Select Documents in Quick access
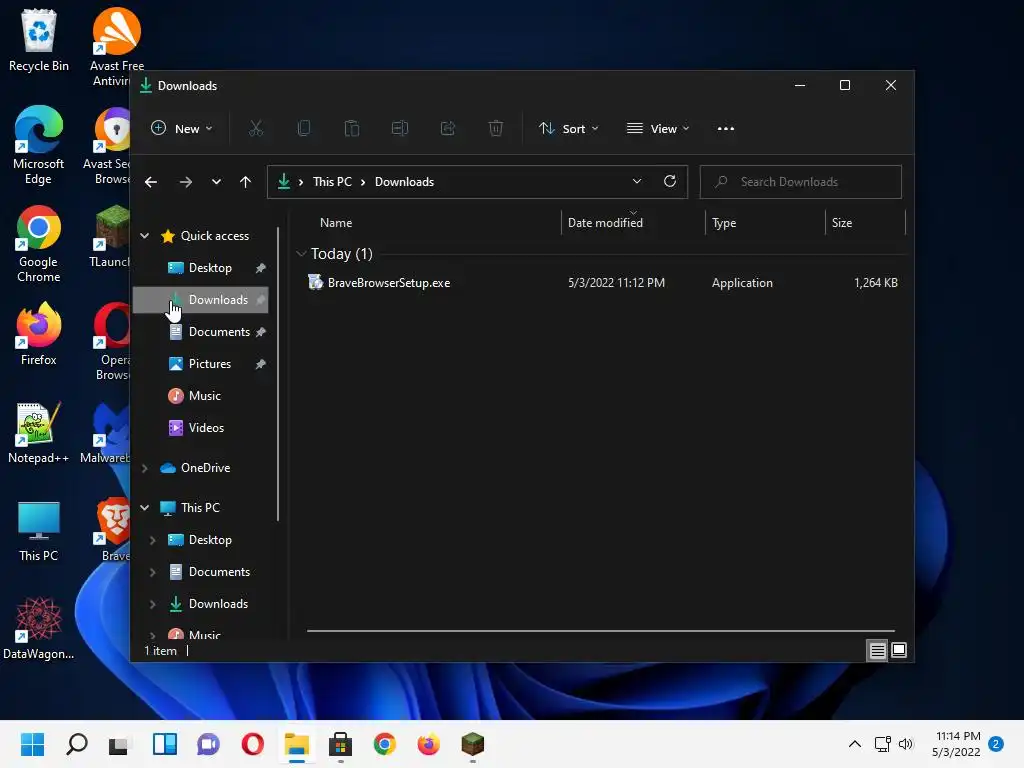The height and width of the screenshot is (768, 1024). click(202, 332)
